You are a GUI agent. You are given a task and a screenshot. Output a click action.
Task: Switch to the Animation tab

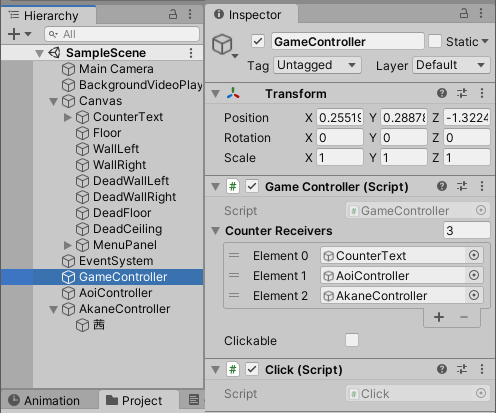[x=49, y=400]
